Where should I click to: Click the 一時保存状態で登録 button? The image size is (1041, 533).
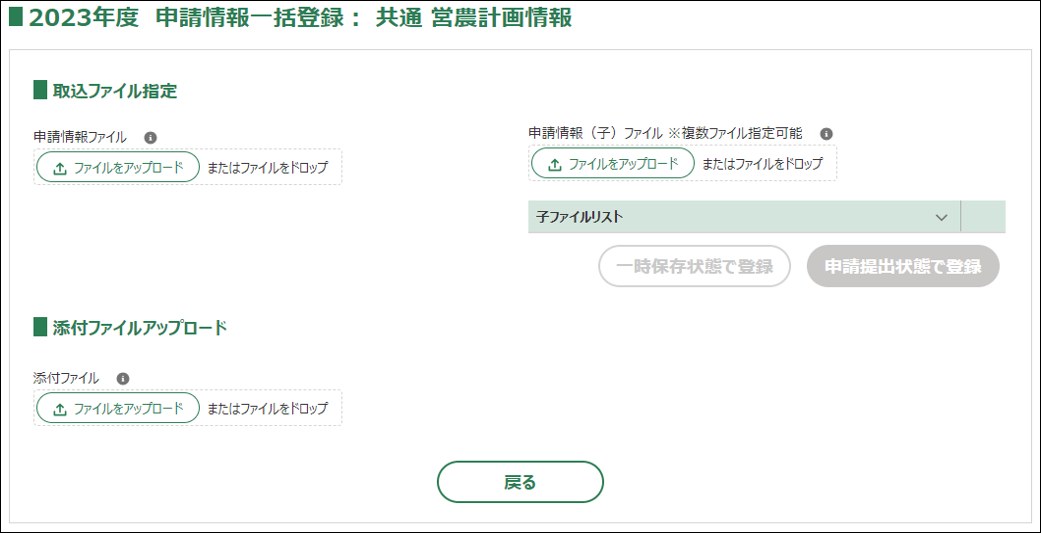tap(694, 266)
